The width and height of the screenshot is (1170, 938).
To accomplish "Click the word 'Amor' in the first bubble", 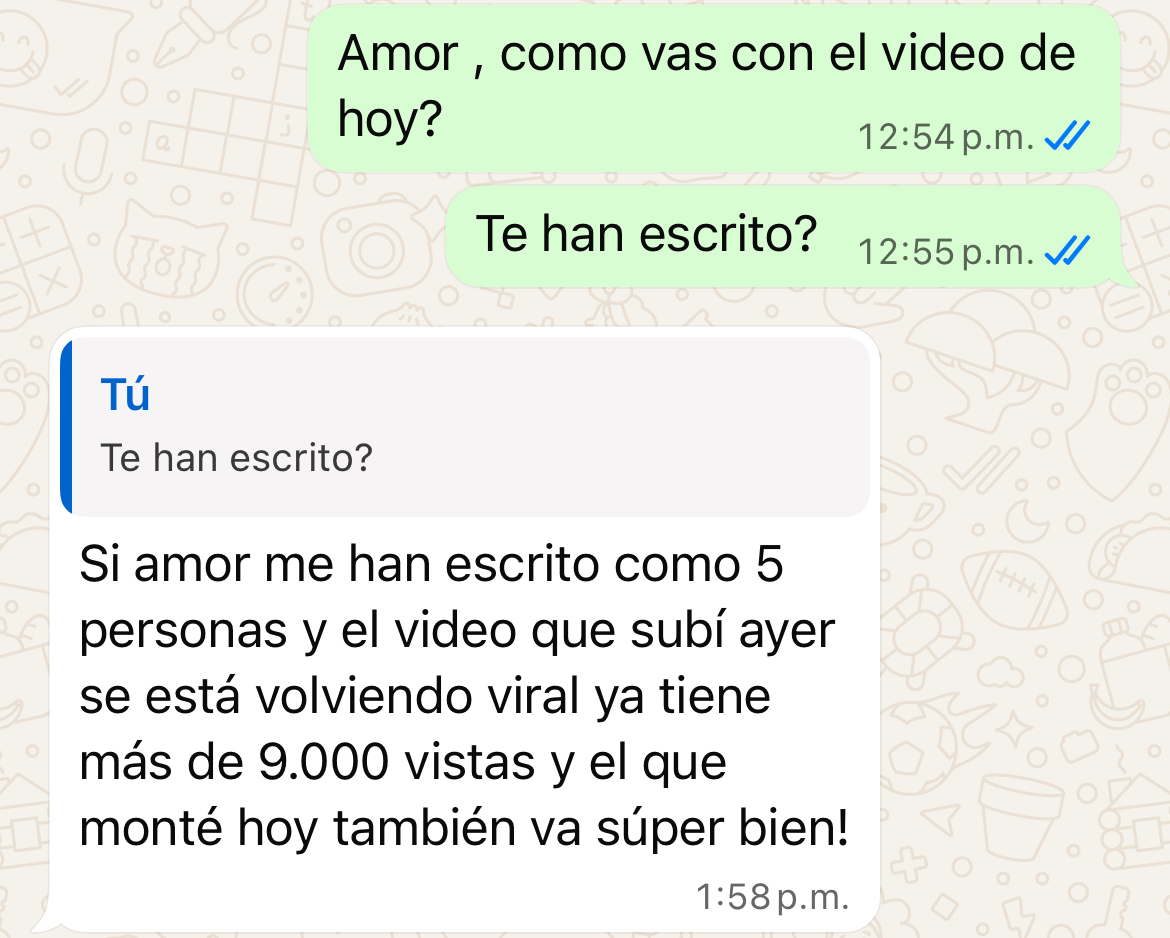I will (398, 54).
